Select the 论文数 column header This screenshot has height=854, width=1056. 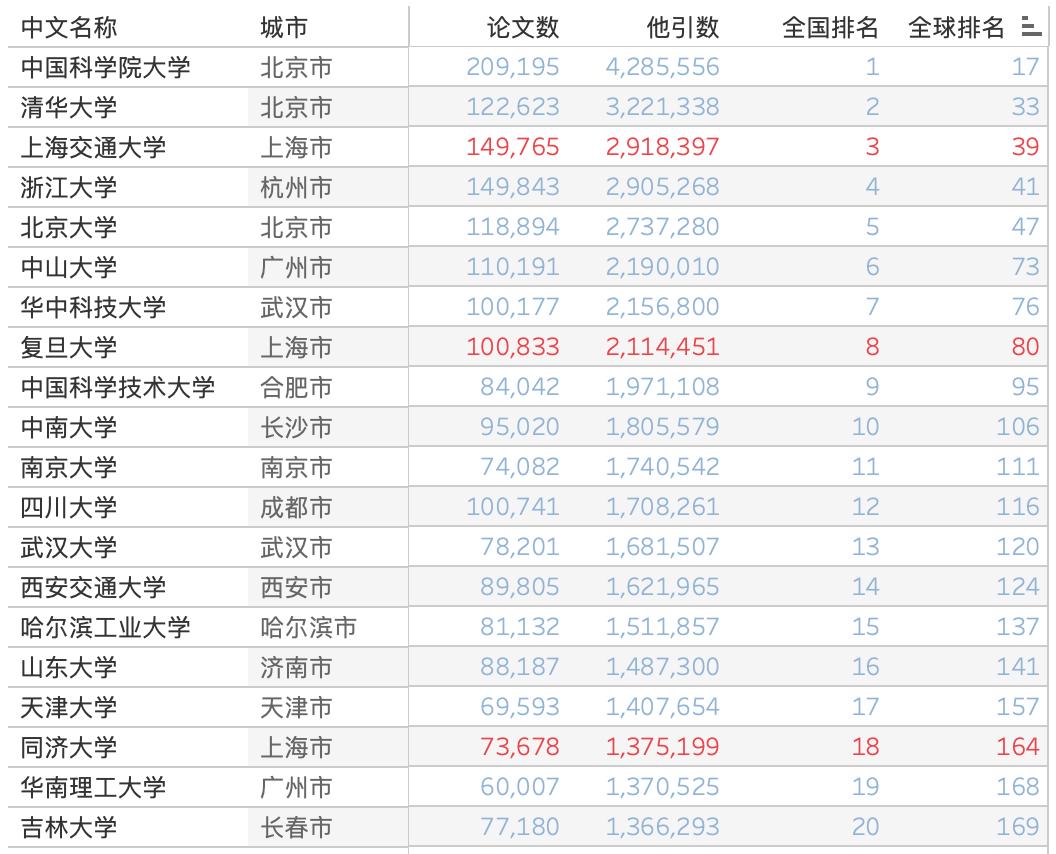click(523, 28)
